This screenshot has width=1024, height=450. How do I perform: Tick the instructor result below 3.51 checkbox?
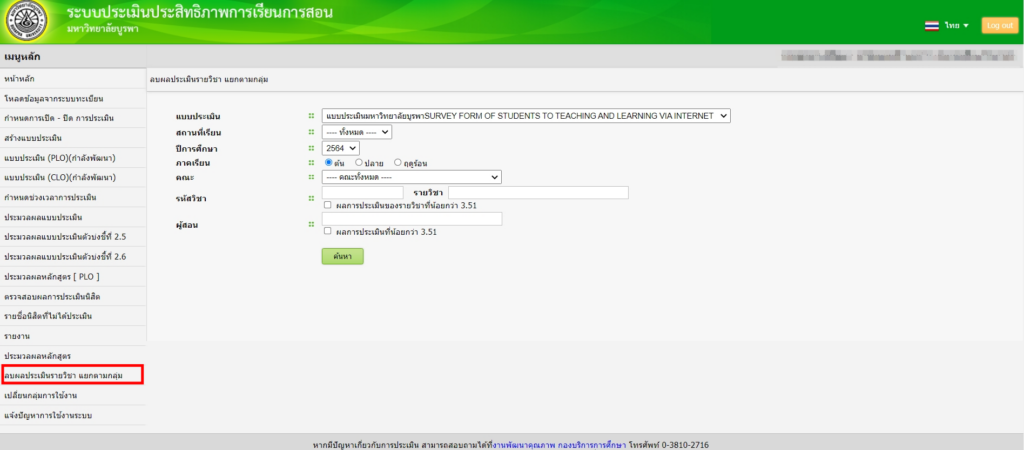click(328, 231)
